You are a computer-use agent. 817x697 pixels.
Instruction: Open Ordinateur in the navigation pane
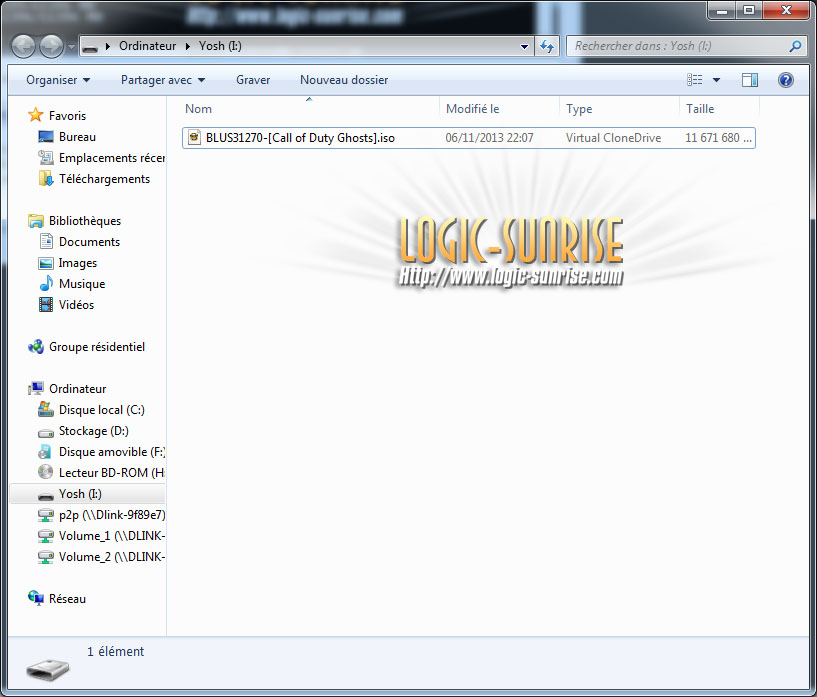pyautogui.click(x=78, y=389)
